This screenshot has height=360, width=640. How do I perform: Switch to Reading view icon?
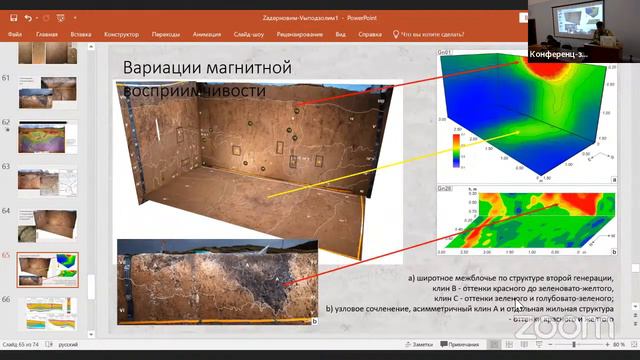tap(524, 345)
